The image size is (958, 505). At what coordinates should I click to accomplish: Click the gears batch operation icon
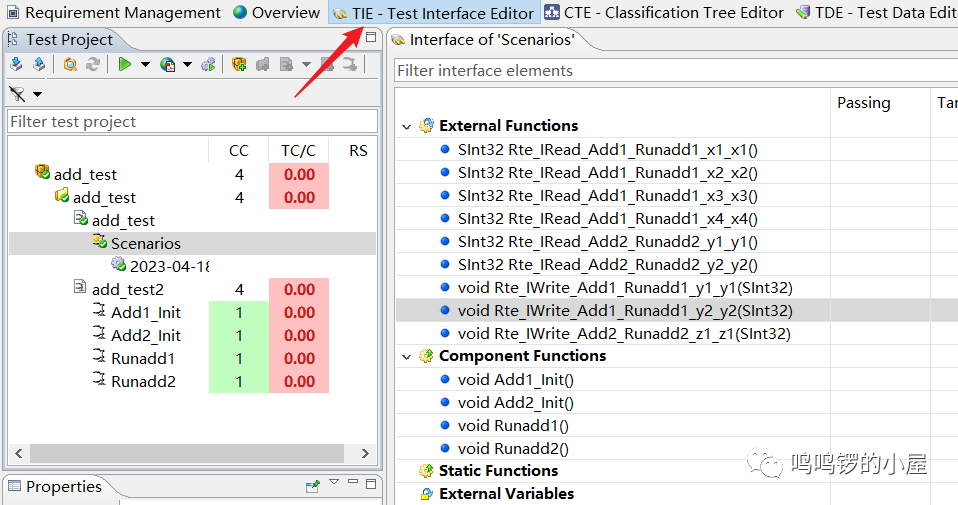point(208,65)
